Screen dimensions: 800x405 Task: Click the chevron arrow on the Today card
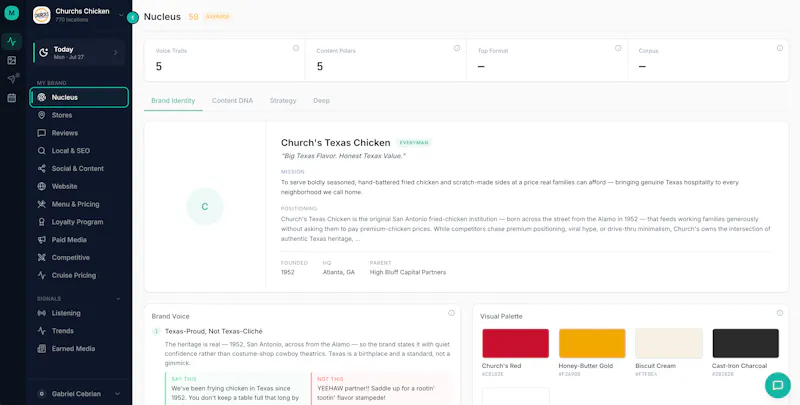(115, 53)
